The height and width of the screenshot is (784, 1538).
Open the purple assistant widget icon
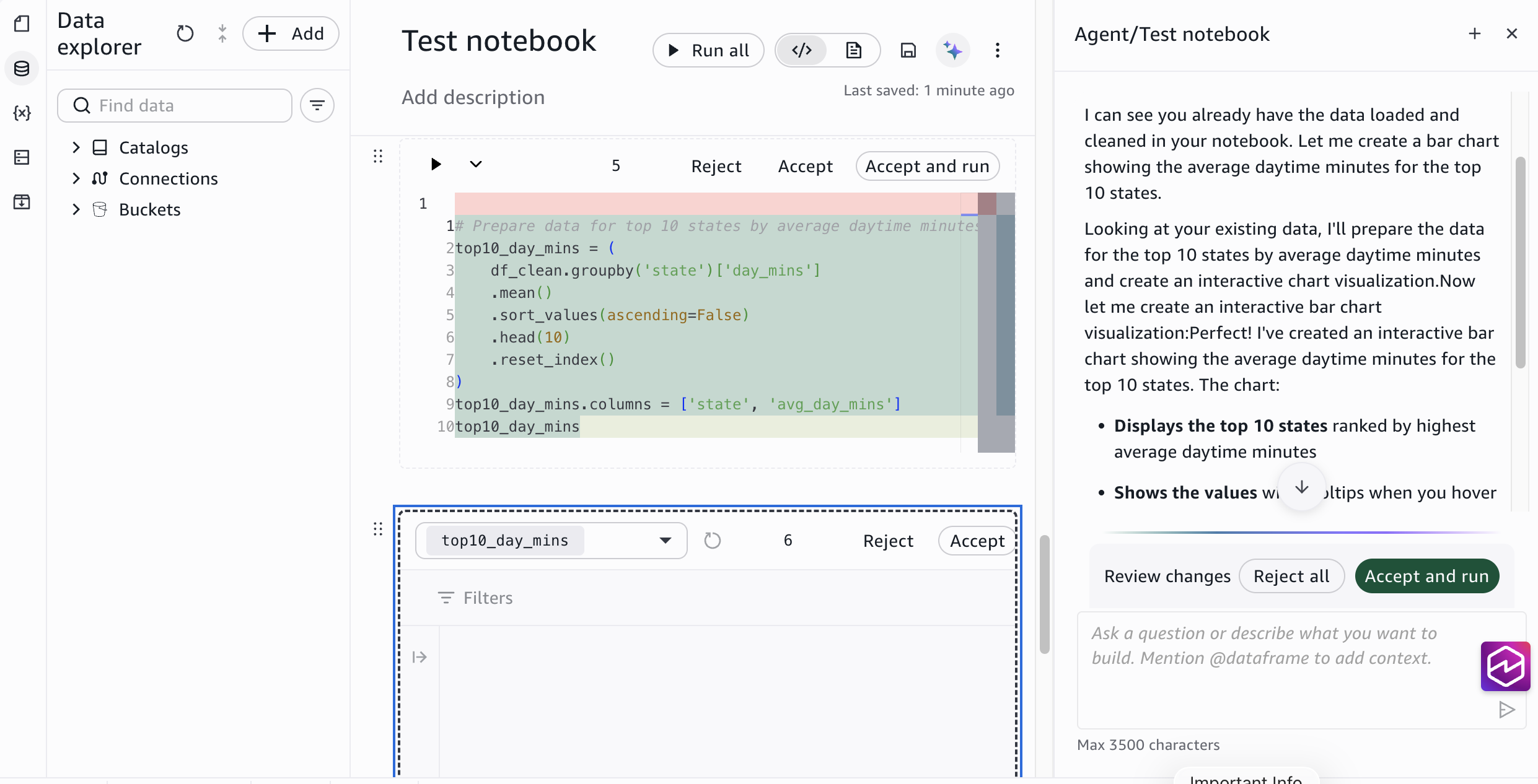pyautogui.click(x=1506, y=666)
